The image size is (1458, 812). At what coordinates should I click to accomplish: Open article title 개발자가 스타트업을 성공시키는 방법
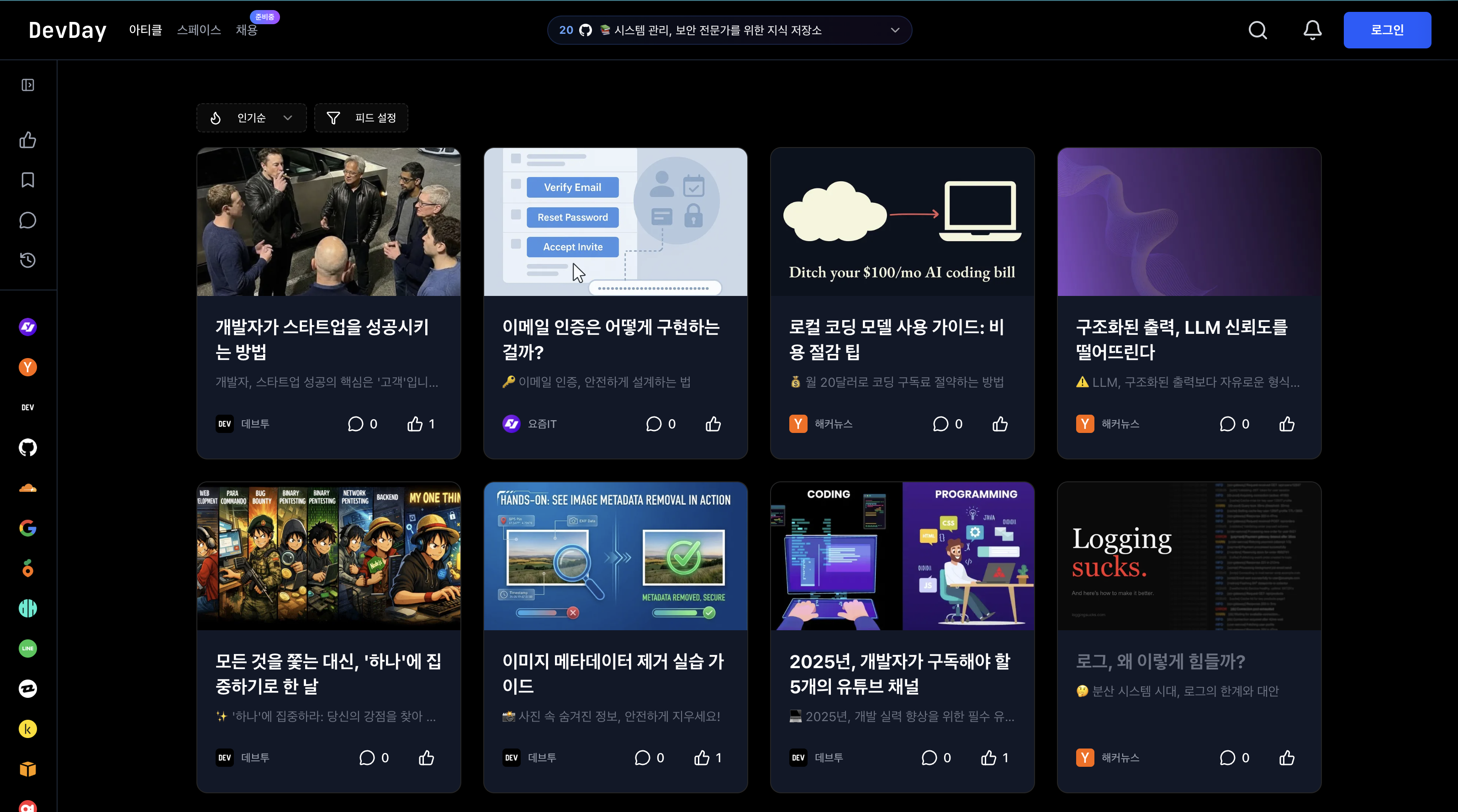point(322,339)
